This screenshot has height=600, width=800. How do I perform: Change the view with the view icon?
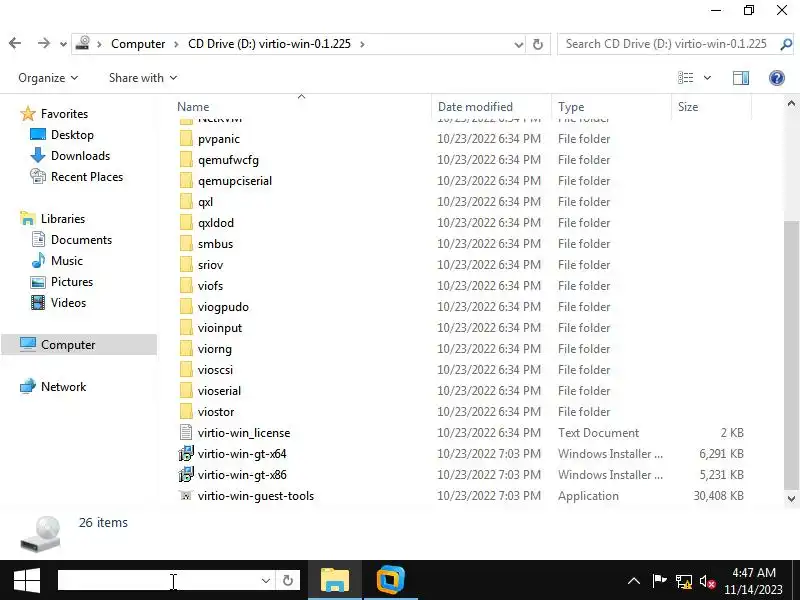685,78
